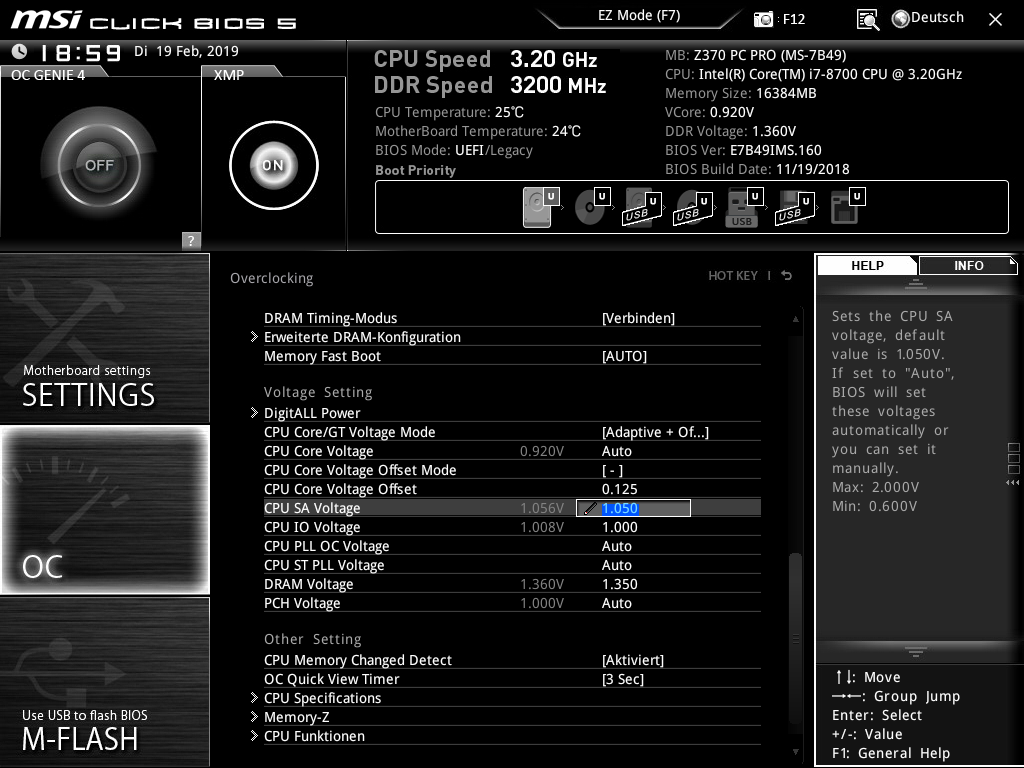This screenshot has height=768, width=1024.
Task: Open CPU Core/GT Voltage Mode option
Action: coord(655,432)
